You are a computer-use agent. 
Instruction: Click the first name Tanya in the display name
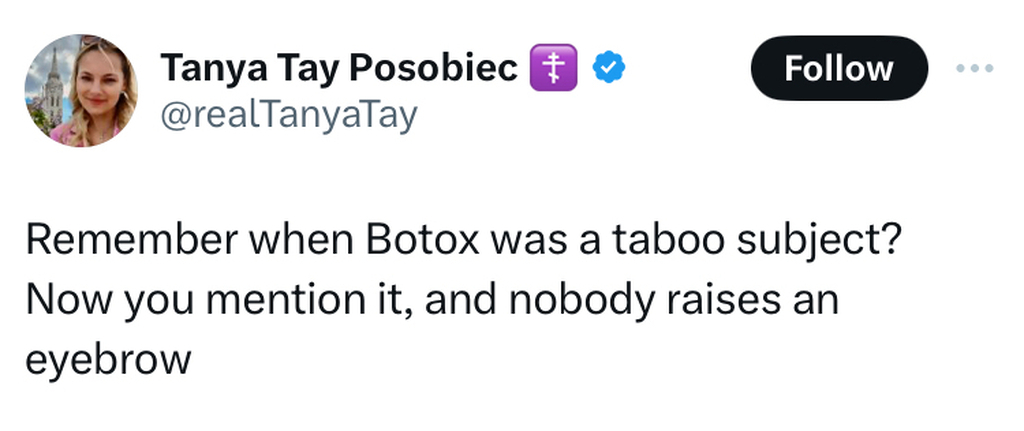[x=213, y=69]
